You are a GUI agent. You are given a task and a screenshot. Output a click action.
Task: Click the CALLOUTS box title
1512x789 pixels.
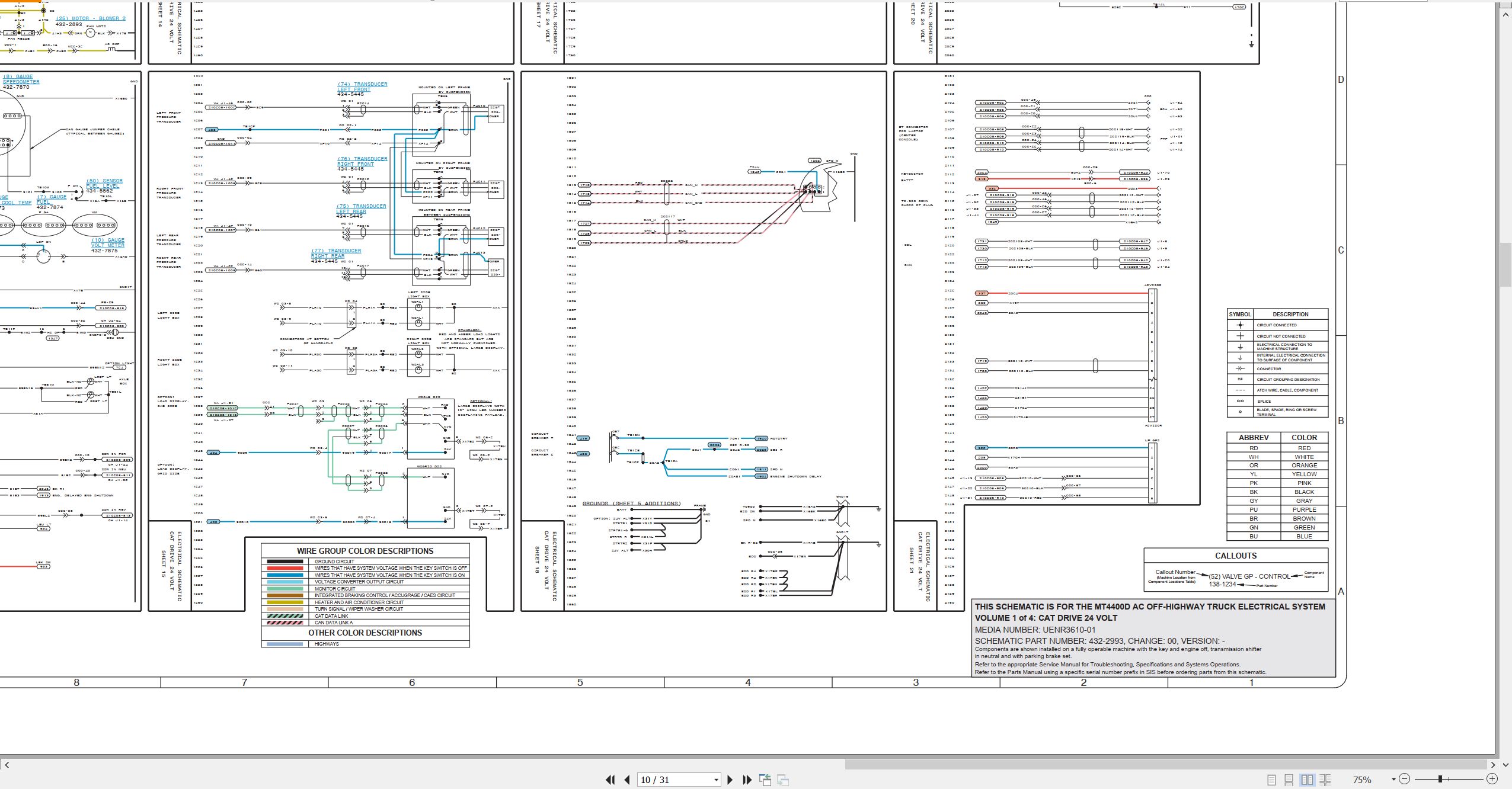click(x=1236, y=556)
